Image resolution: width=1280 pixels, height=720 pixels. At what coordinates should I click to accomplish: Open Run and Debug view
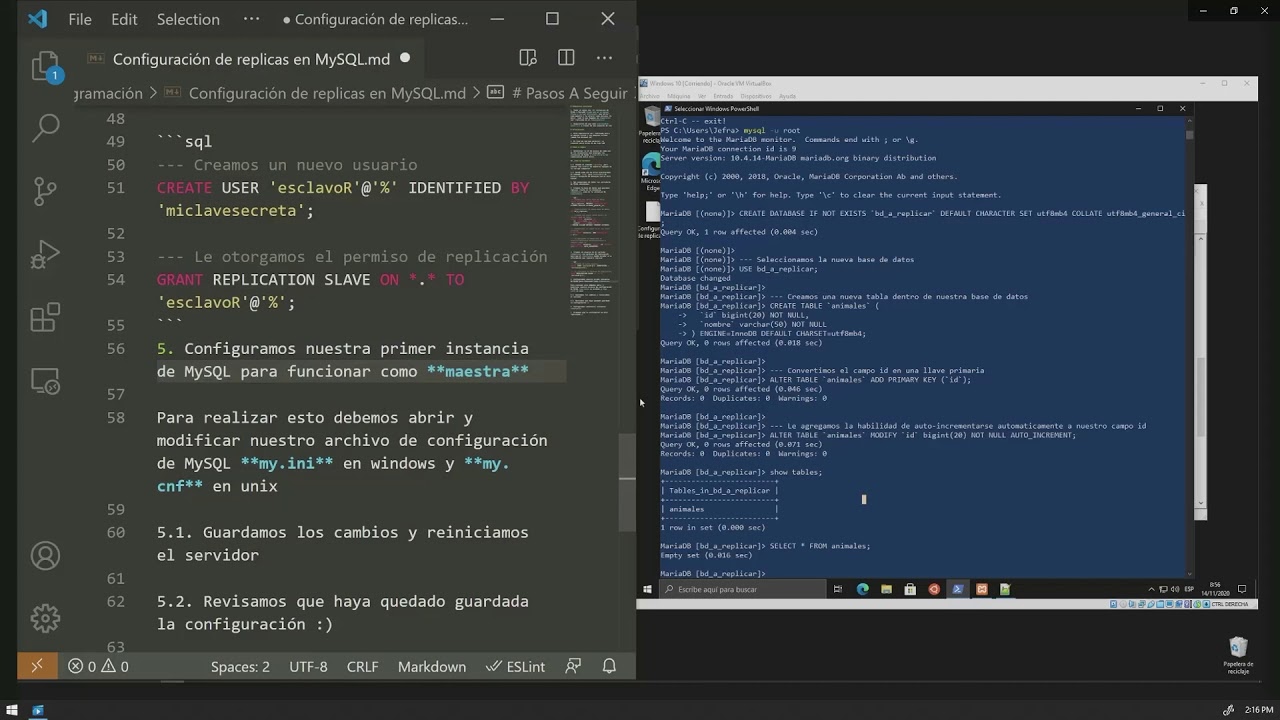(x=45, y=254)
